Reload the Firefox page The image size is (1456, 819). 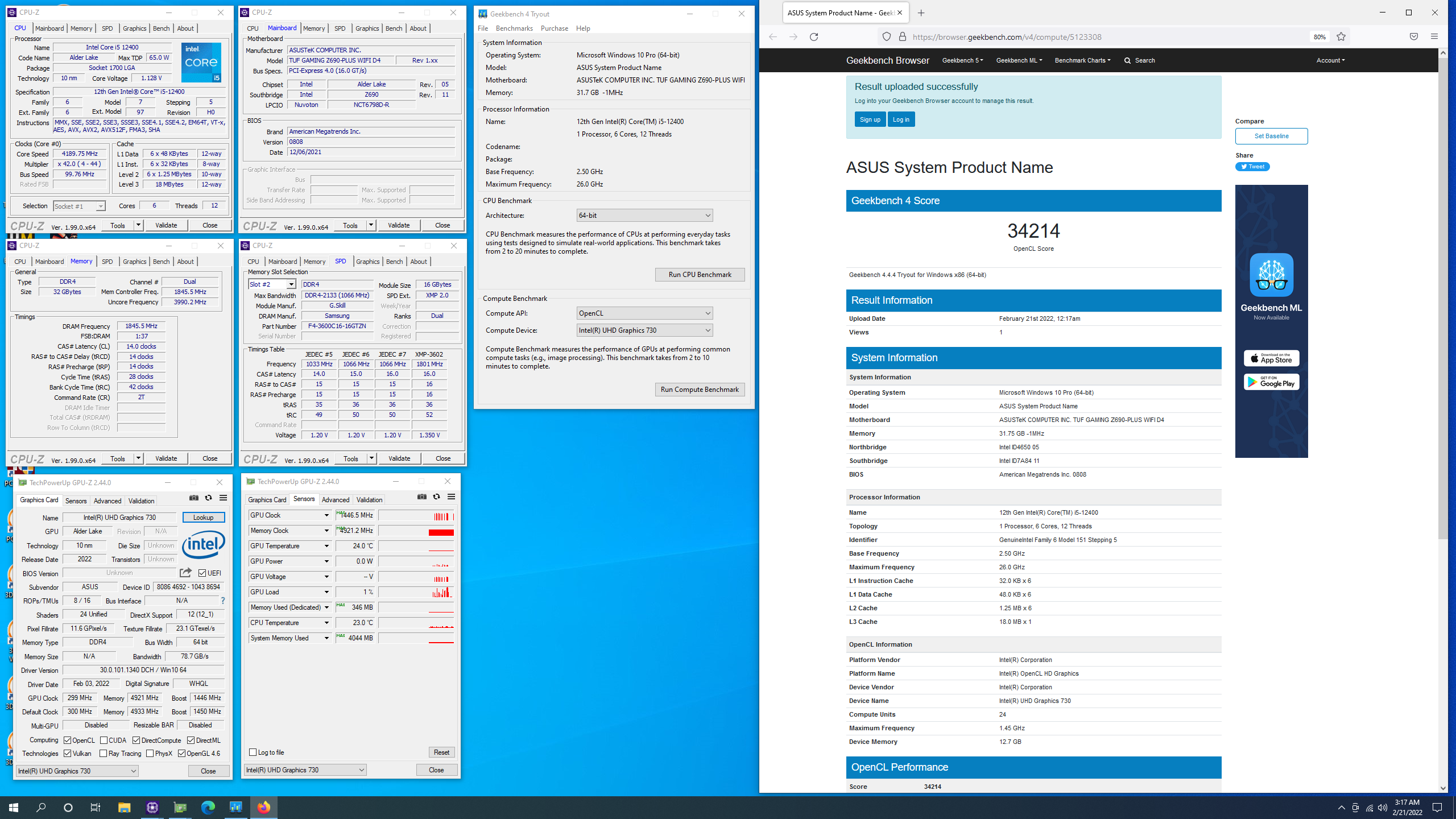(814, 37)
